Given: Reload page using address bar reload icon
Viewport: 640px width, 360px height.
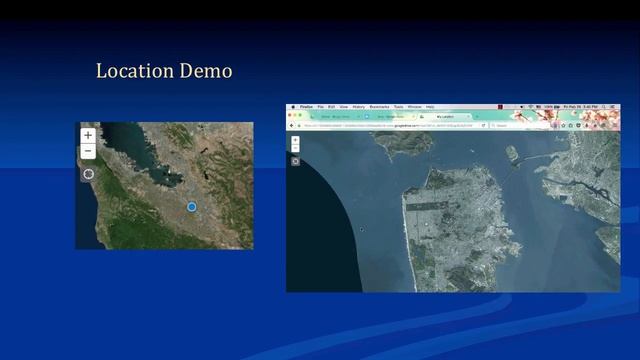Looking at the screenshot, I should click(x=483, y=126).
